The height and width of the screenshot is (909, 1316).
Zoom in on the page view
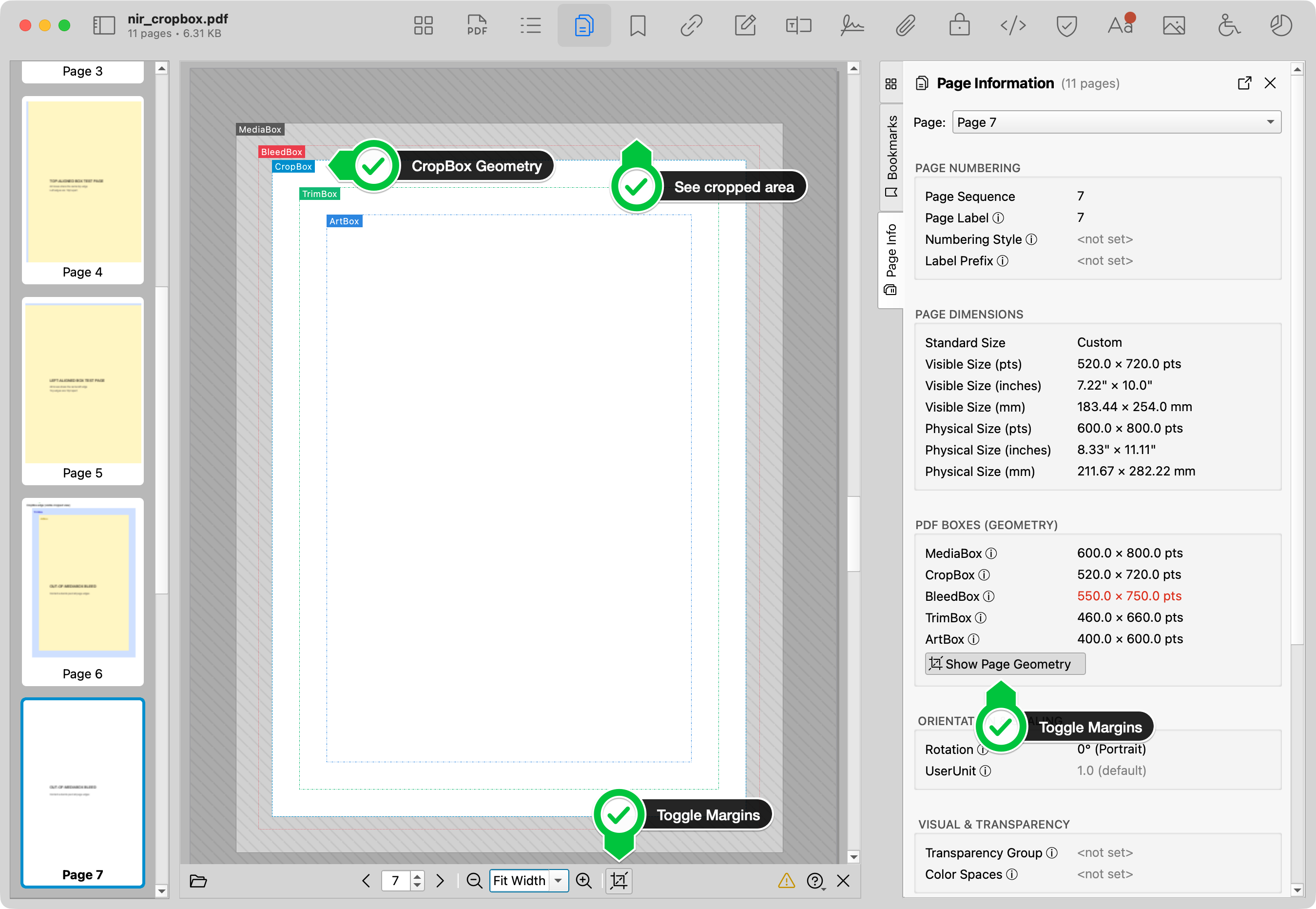583,881
